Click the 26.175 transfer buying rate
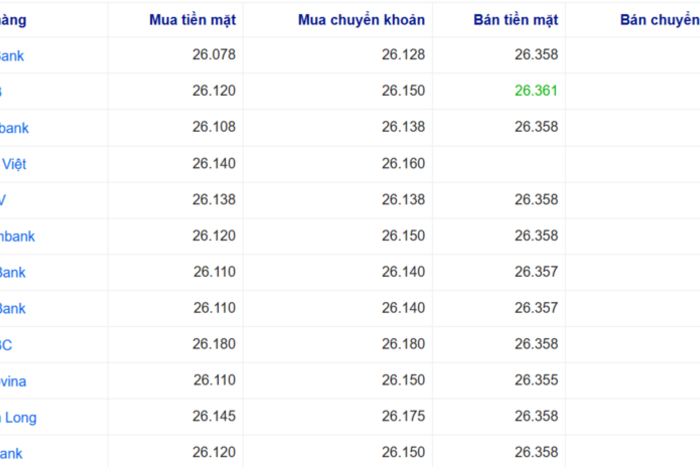The width and height of the screenshot is (700, 467). (x=403, y=416)
